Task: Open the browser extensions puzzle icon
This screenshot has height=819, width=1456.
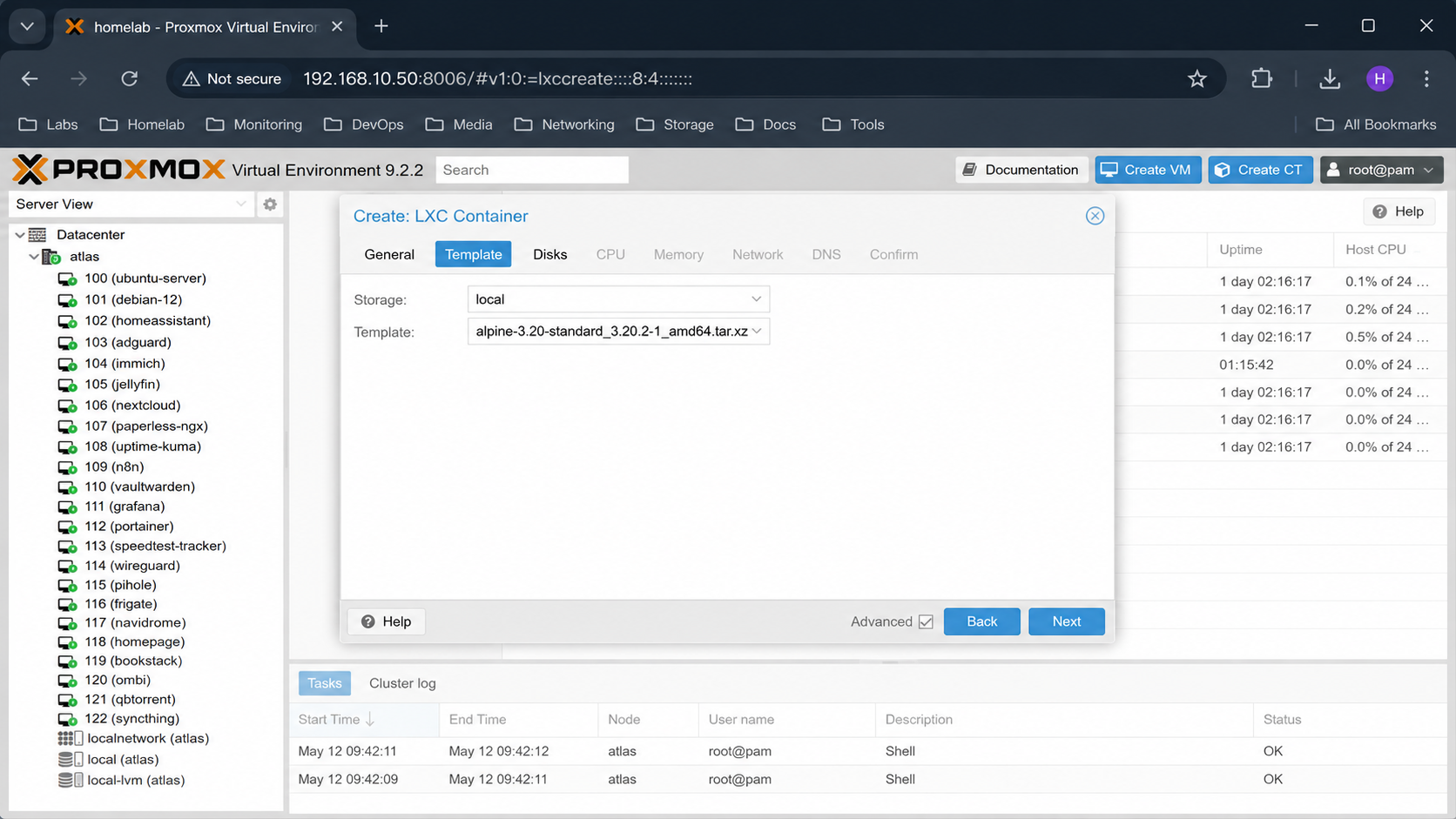Action: click(x=1261, y=78)
